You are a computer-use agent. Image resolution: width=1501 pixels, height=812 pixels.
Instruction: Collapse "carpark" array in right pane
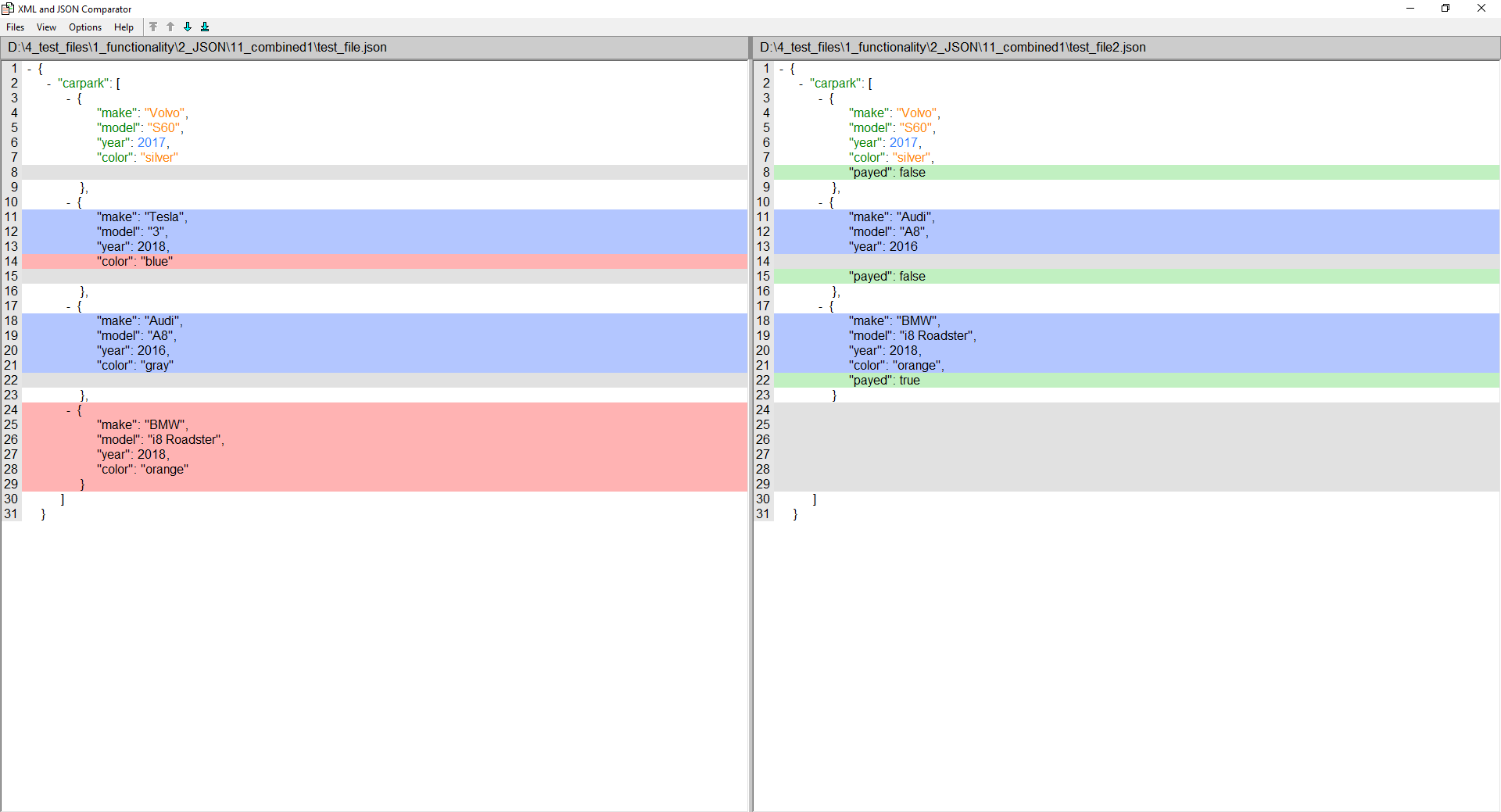coord(801,84)
